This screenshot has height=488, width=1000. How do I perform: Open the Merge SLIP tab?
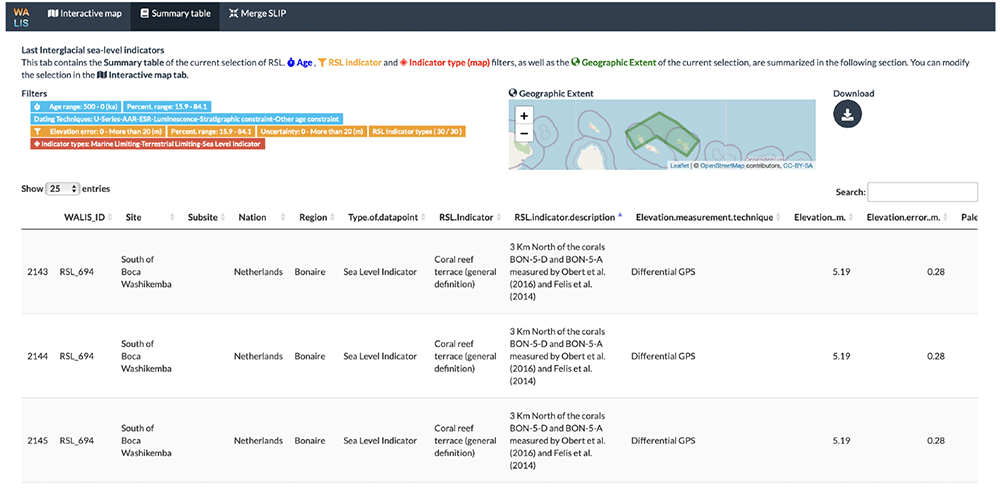(258, 13)
